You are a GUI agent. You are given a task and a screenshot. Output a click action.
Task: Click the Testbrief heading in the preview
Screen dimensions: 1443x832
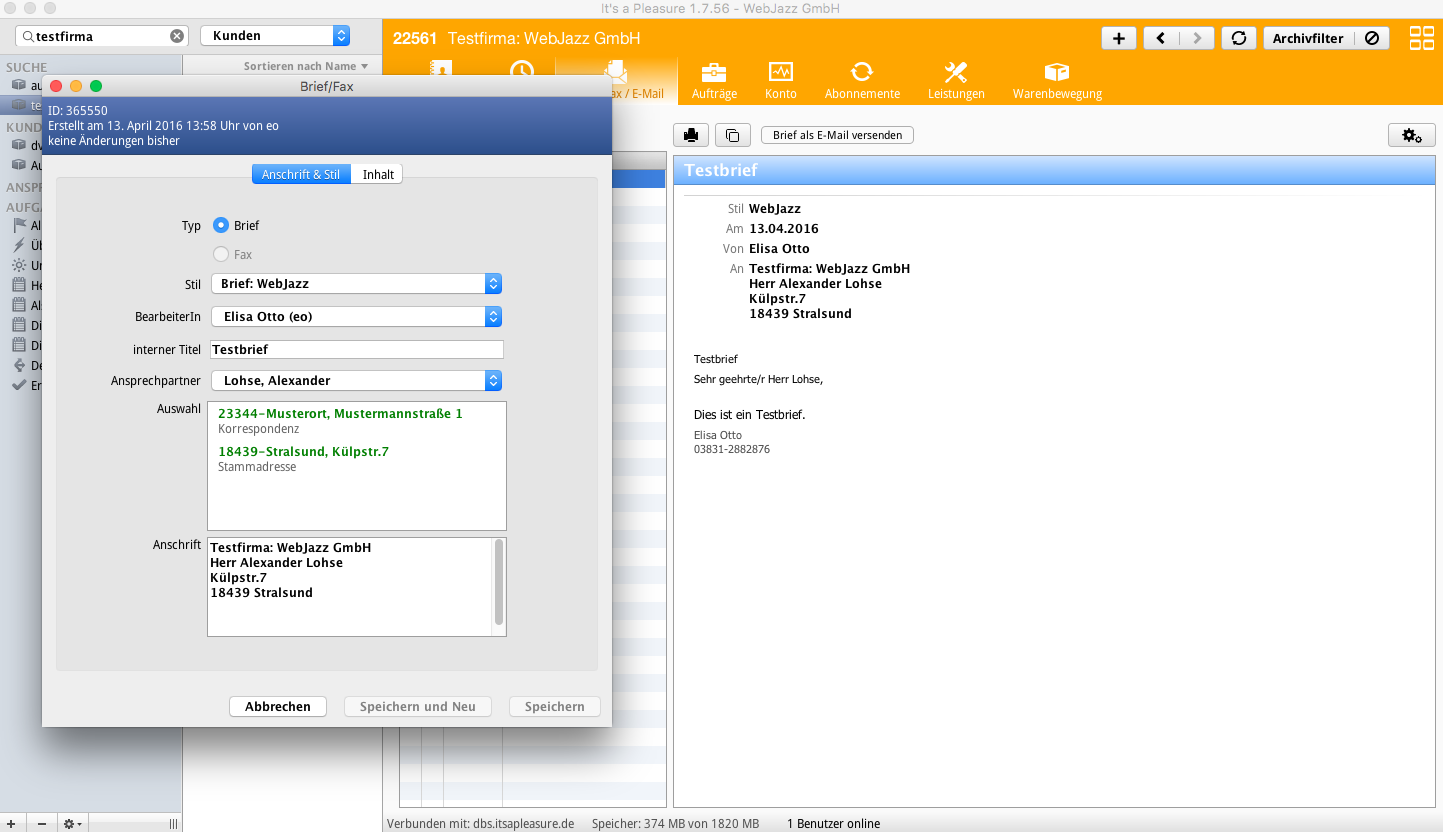pyautogui.click(x=721, y=171)
